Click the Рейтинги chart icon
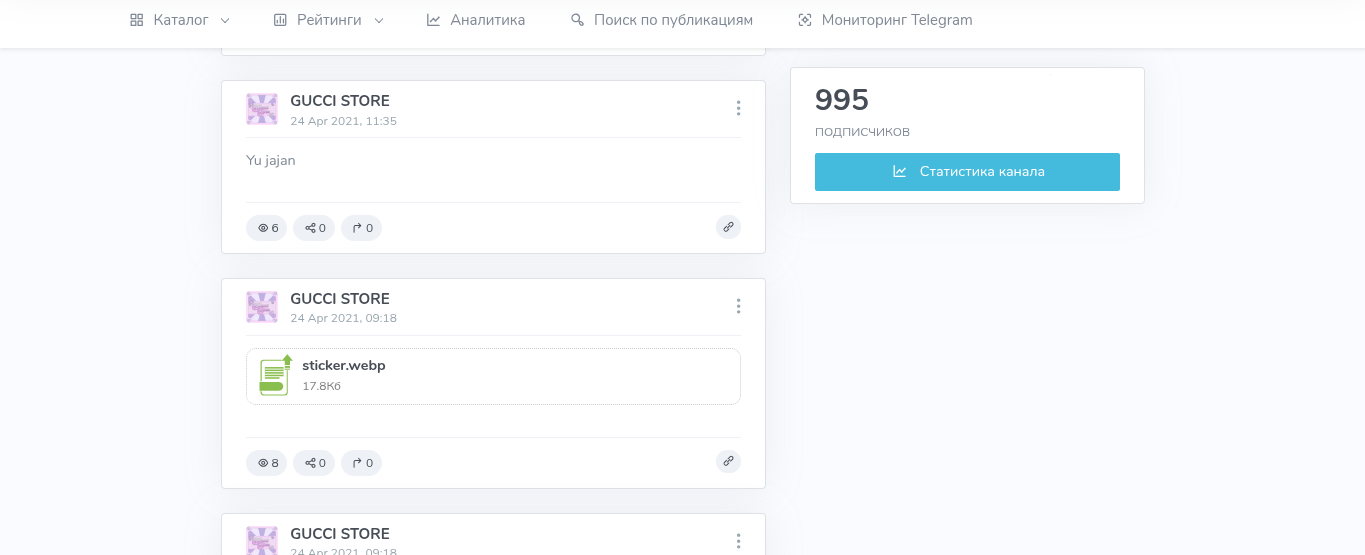The image size is (1365, 555). tap(280, 20)
